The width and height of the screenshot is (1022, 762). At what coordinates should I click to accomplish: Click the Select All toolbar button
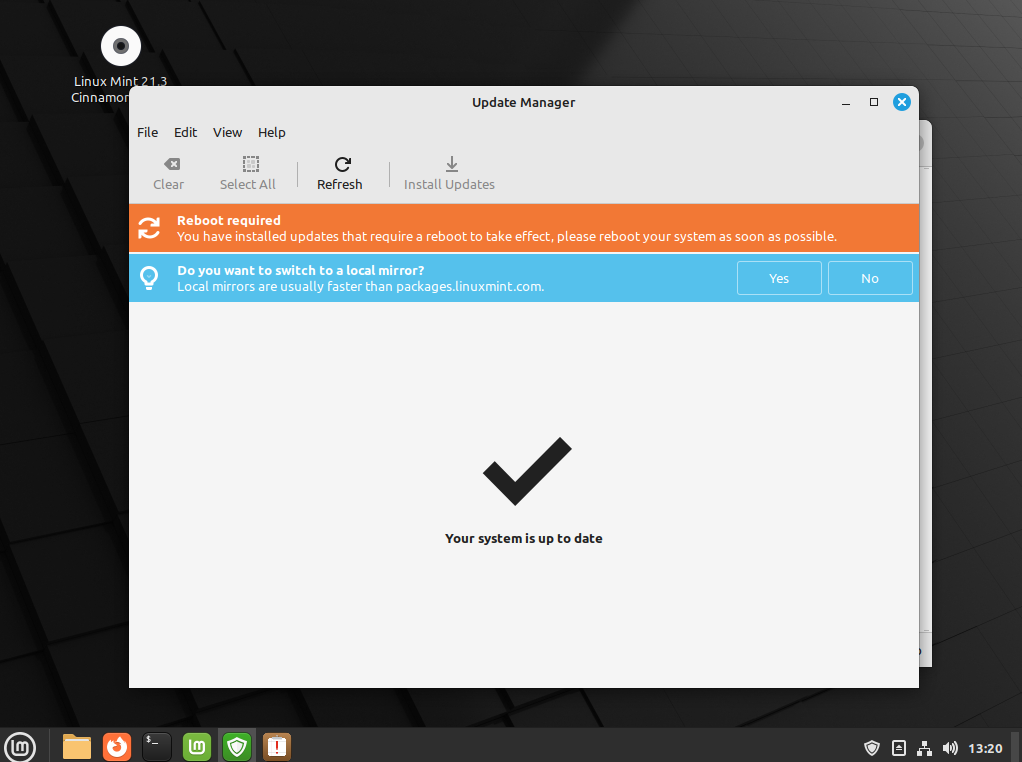[248, 174]
